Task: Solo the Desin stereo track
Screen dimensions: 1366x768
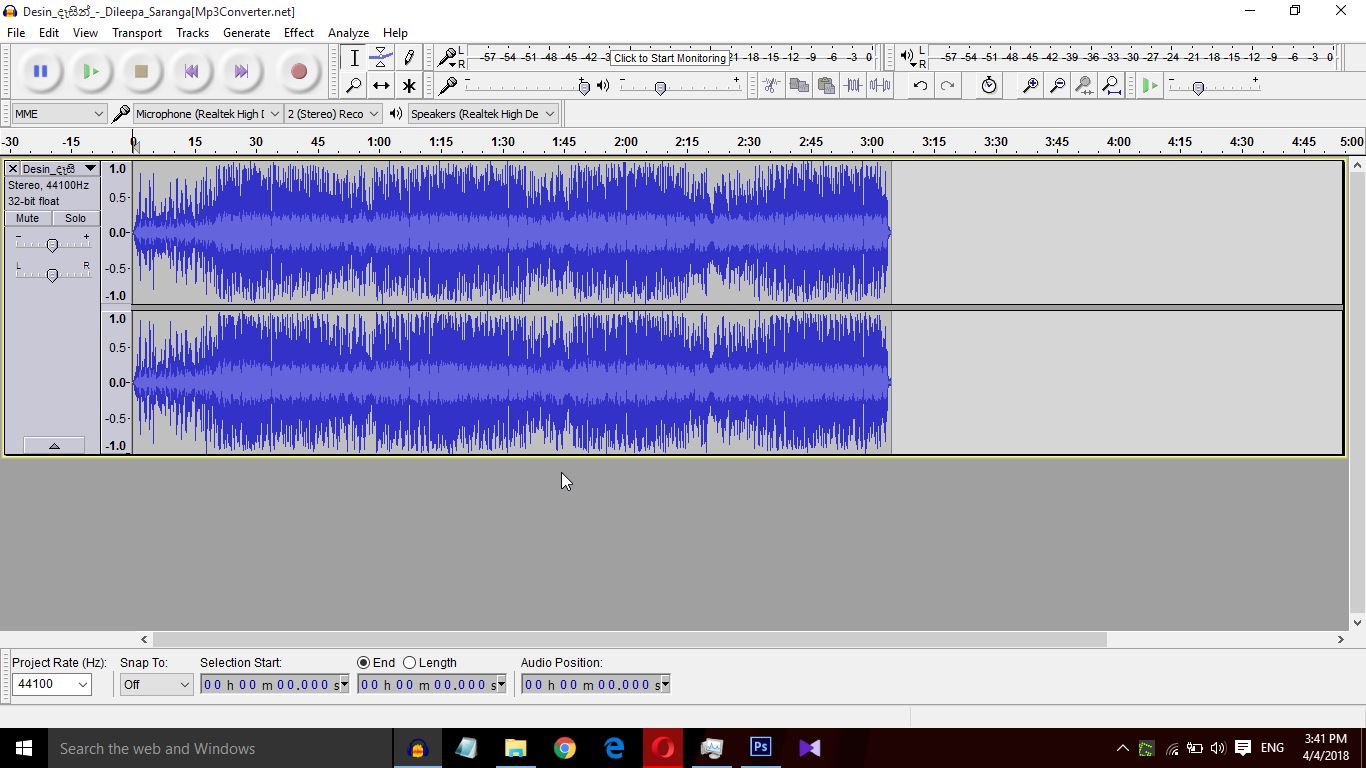Action: point(75,218)
